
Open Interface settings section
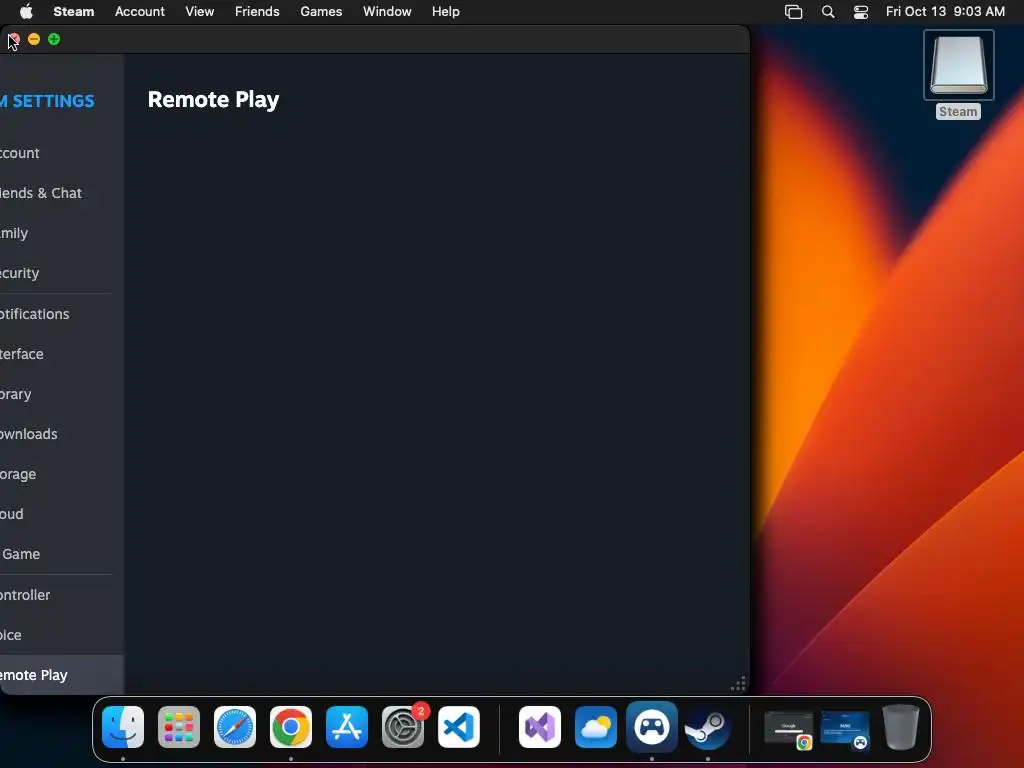59,354
